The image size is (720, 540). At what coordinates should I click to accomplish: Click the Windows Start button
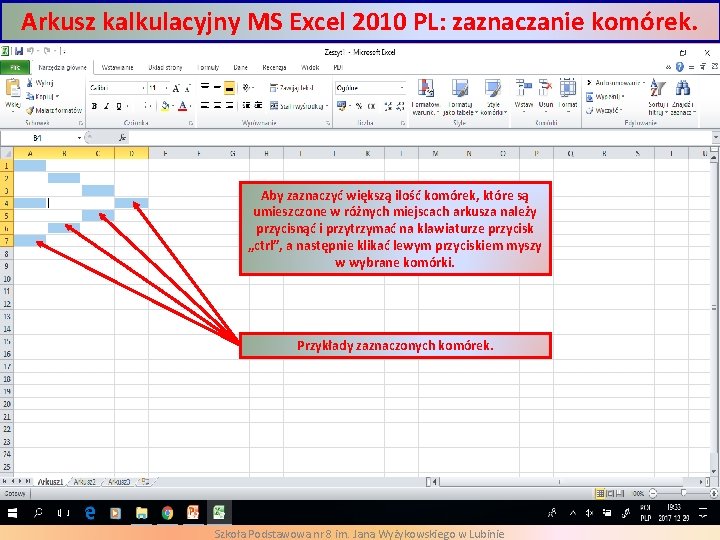(12, 513)
